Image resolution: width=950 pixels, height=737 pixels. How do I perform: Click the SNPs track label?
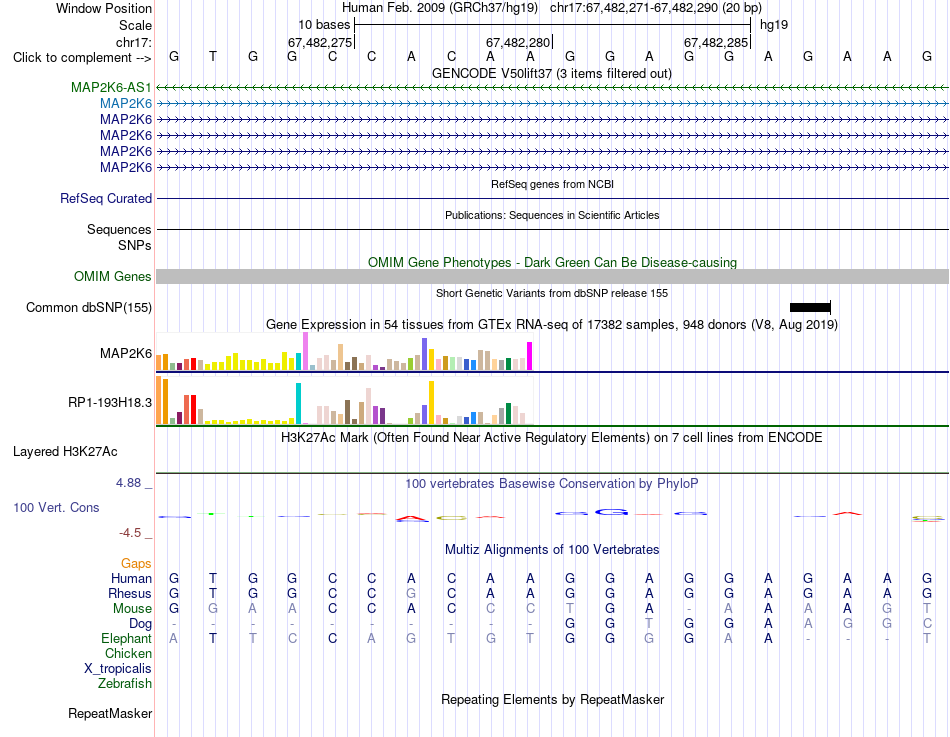(135, 245)
